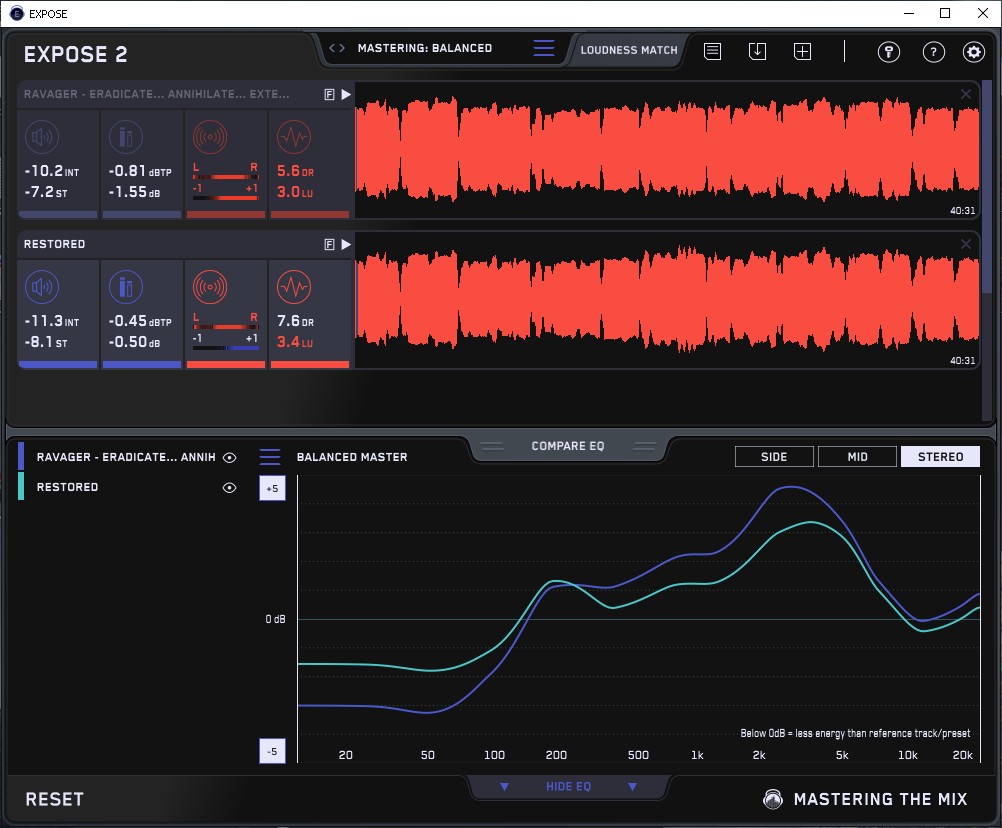Click the BALANCED MASTER reference label

352,457
